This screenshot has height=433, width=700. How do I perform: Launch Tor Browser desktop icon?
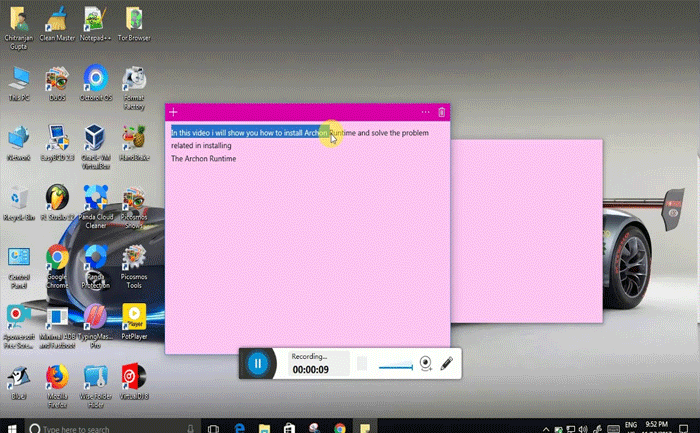pyautogui.click(x=134, y=25)
